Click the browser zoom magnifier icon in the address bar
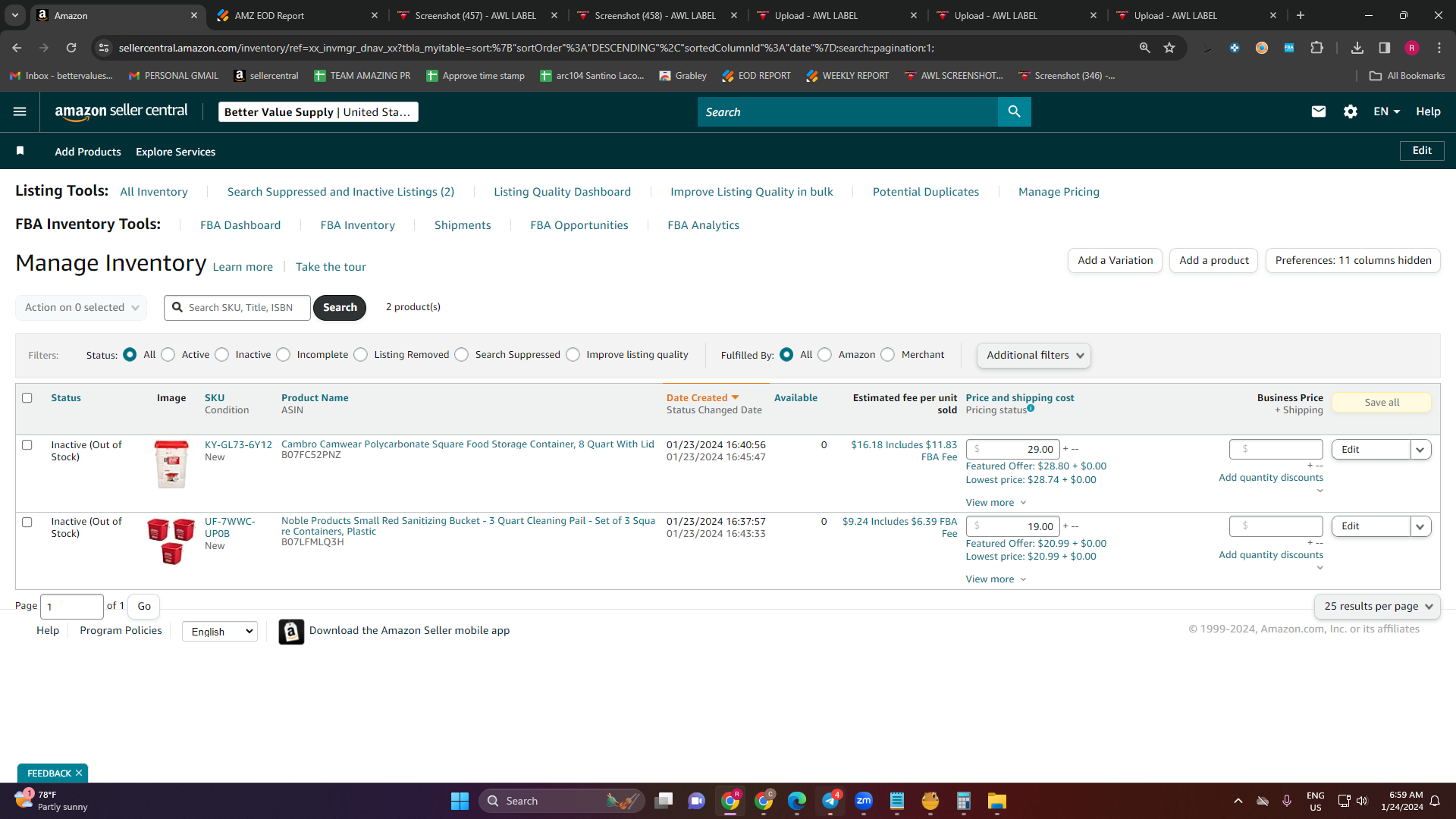Viewport: 1456px width, 819px height. (x=1144, y=48)
